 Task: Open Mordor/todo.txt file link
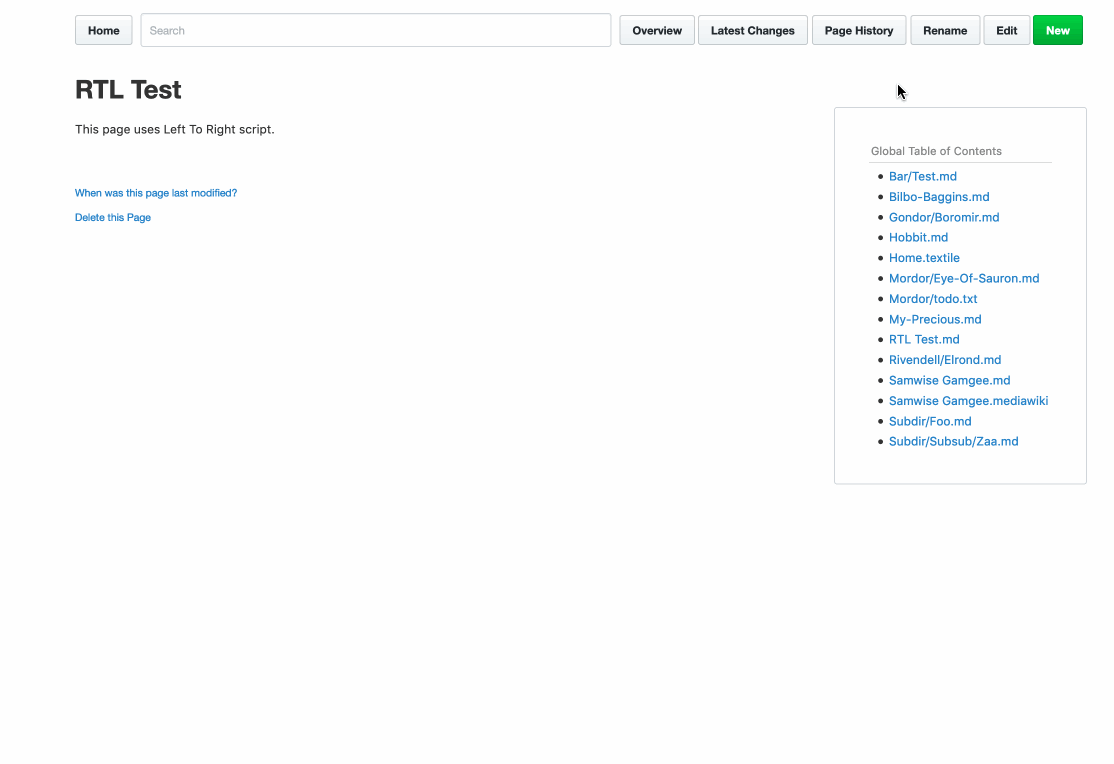click(x=932, y=299)
